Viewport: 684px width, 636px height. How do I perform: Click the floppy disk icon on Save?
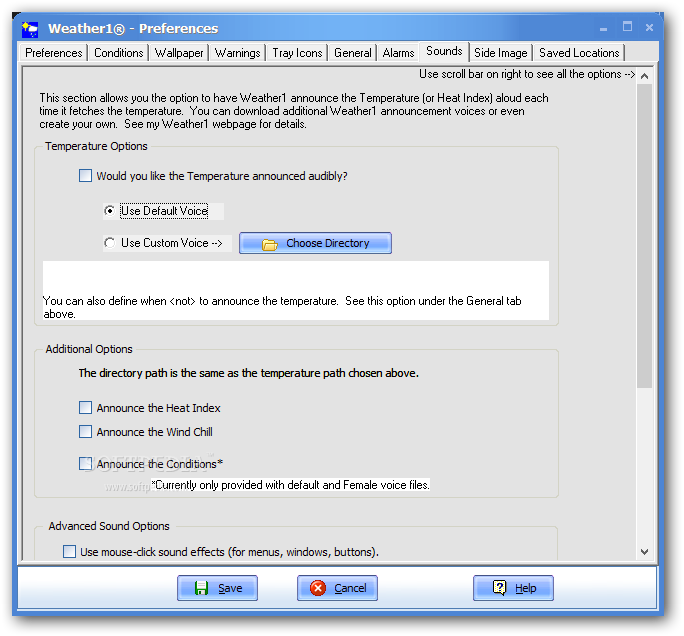coord(201,588)
